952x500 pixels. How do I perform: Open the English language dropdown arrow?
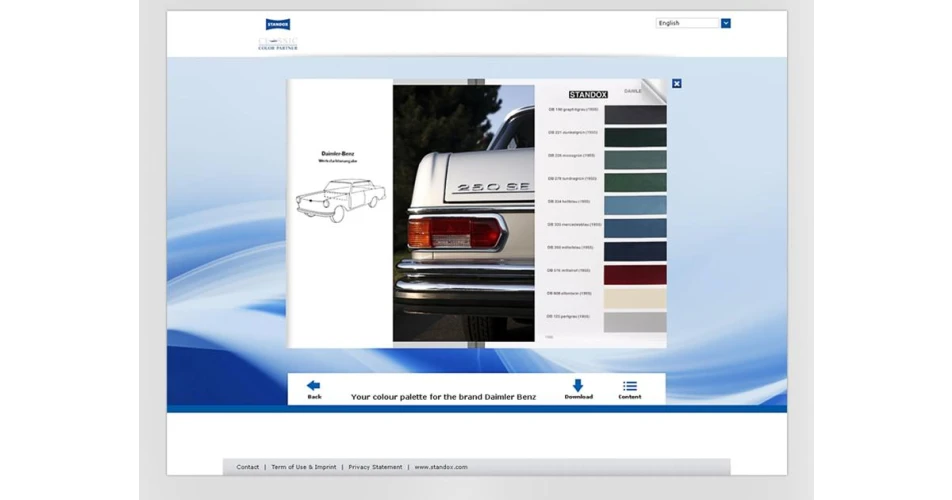pos(726,23)
